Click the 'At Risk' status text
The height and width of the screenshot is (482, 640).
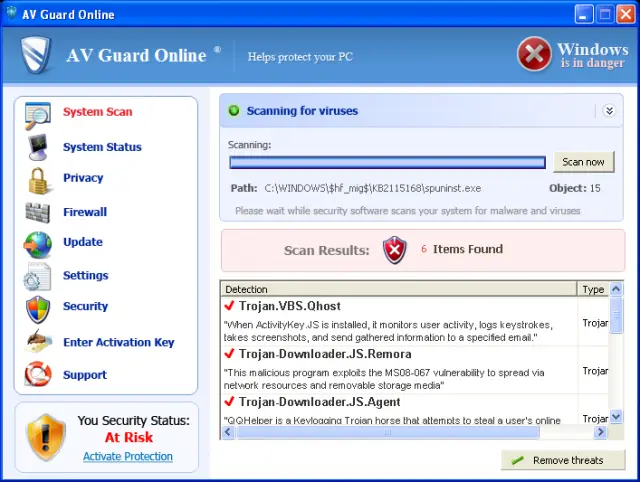coord(129,437)
